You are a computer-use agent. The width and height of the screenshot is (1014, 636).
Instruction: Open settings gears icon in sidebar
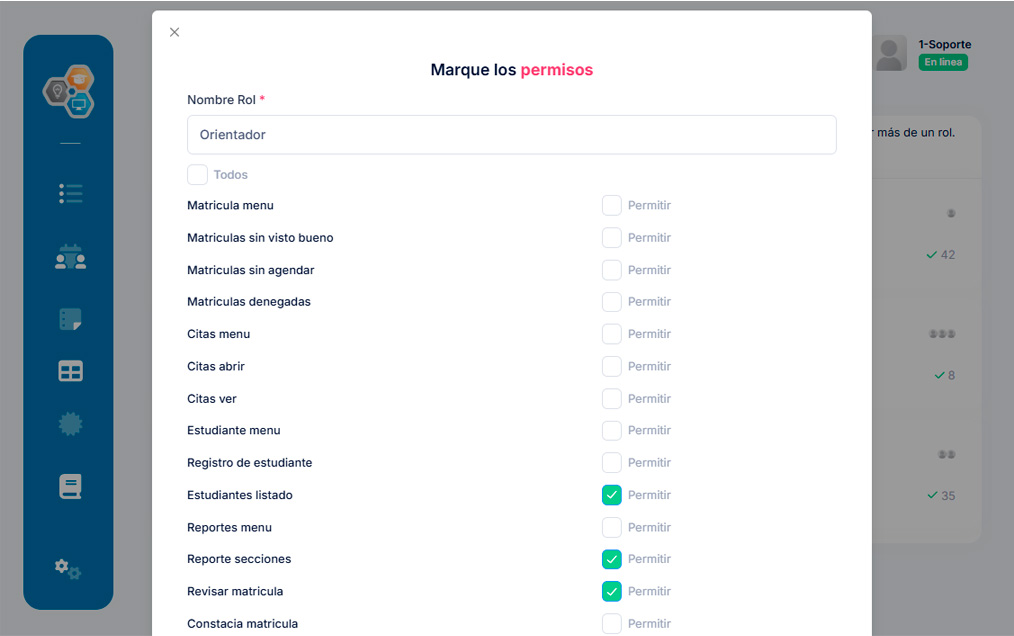click(x=68, y=569)
